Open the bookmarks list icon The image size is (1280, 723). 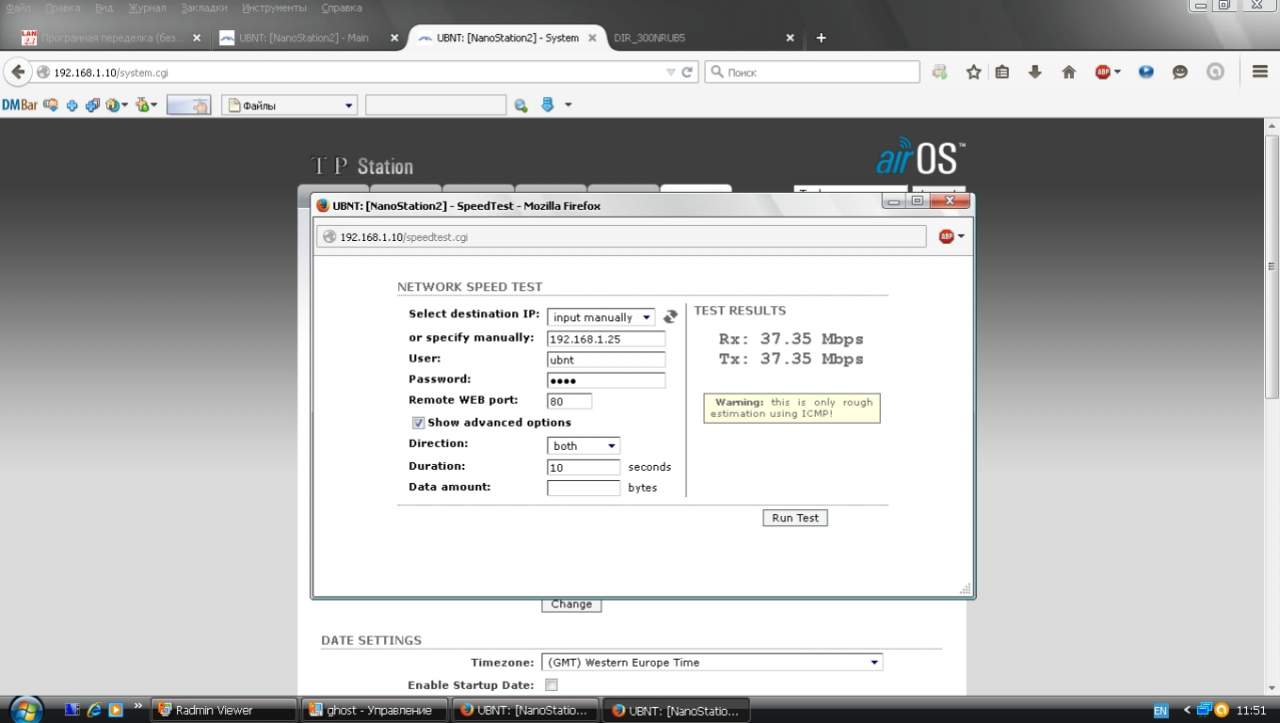coord(1002,72)
